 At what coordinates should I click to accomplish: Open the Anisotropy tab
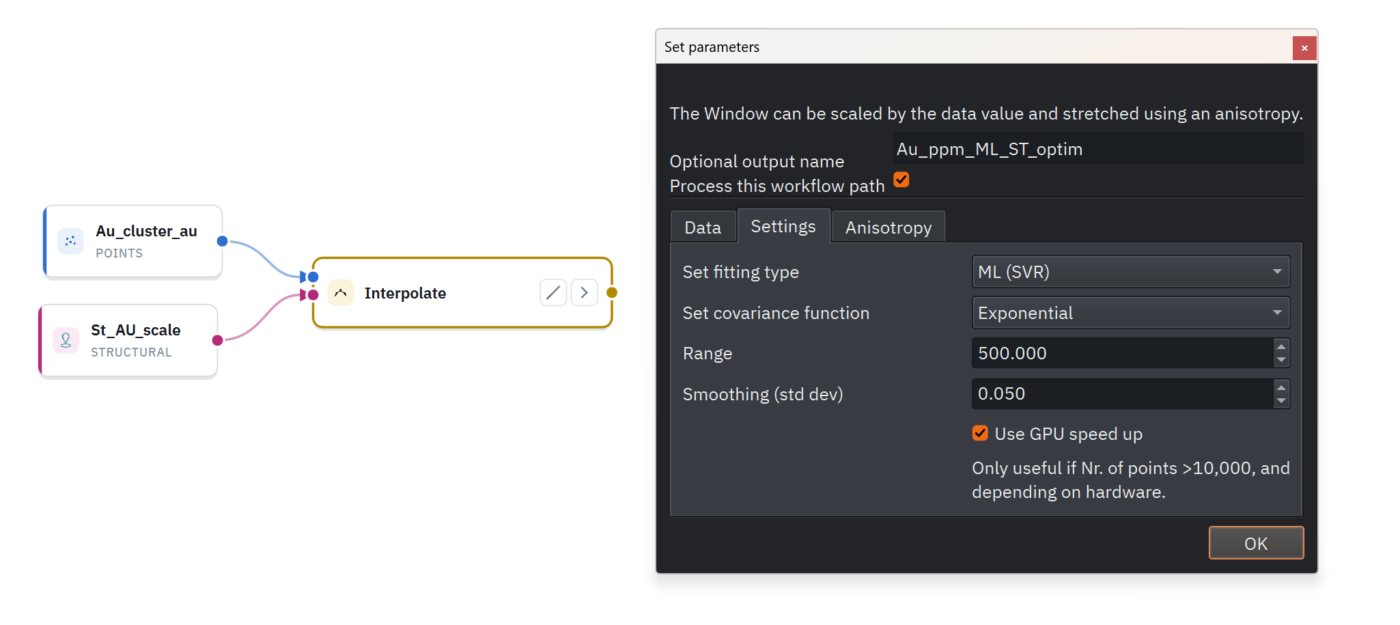click(888, 227)
